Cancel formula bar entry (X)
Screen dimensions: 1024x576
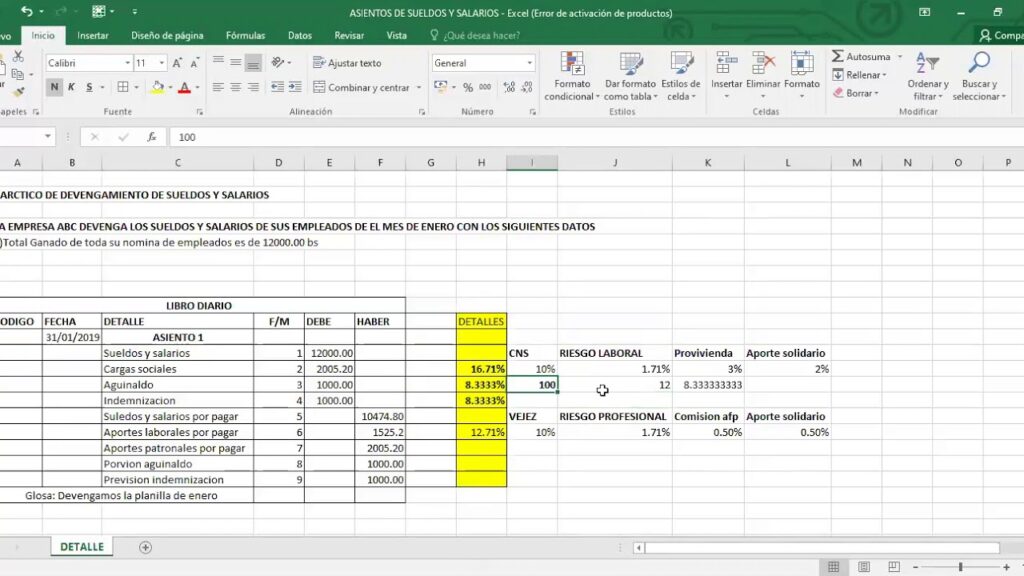(95, 136)
